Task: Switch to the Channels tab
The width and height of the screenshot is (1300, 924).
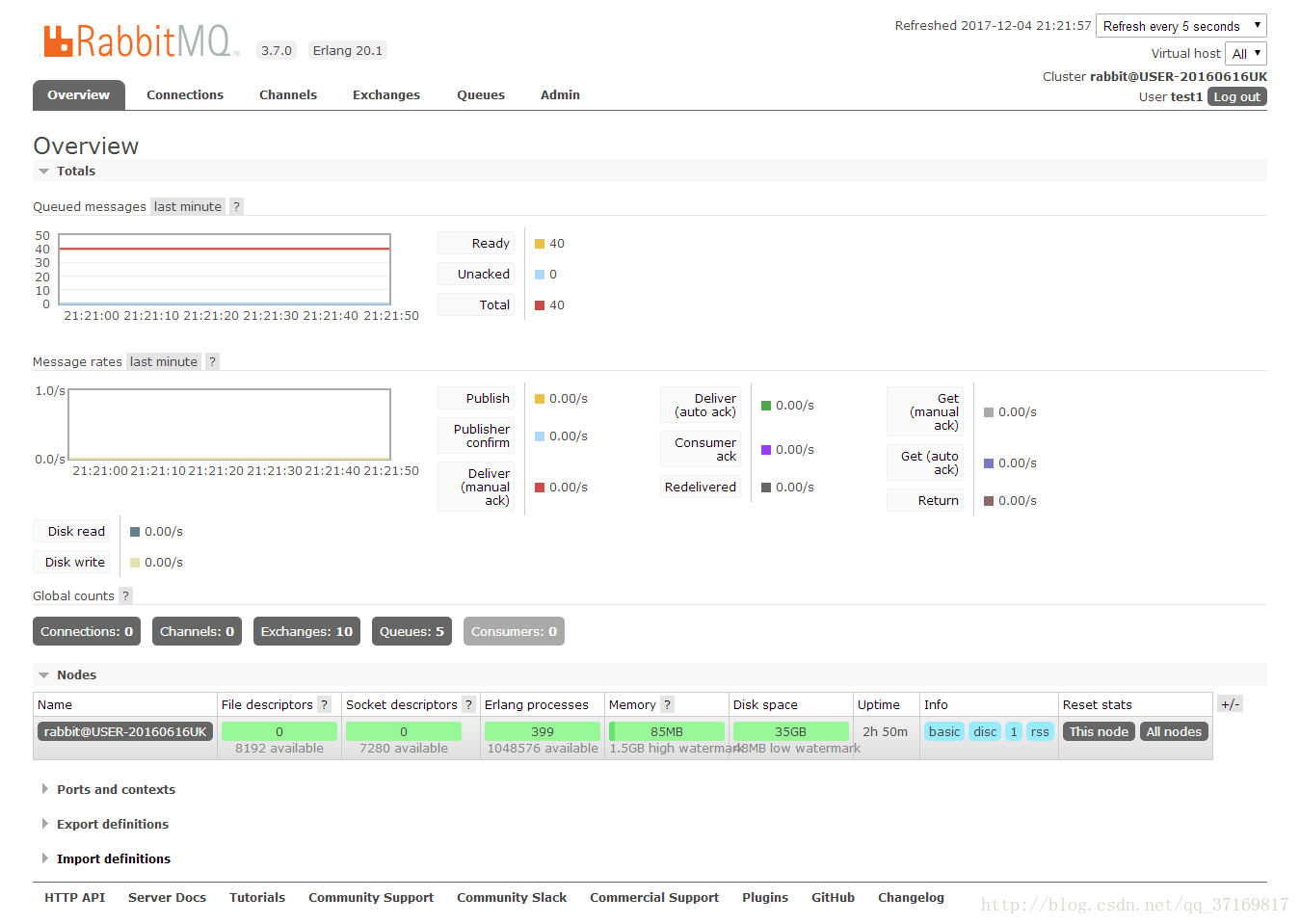Action: 288,94
